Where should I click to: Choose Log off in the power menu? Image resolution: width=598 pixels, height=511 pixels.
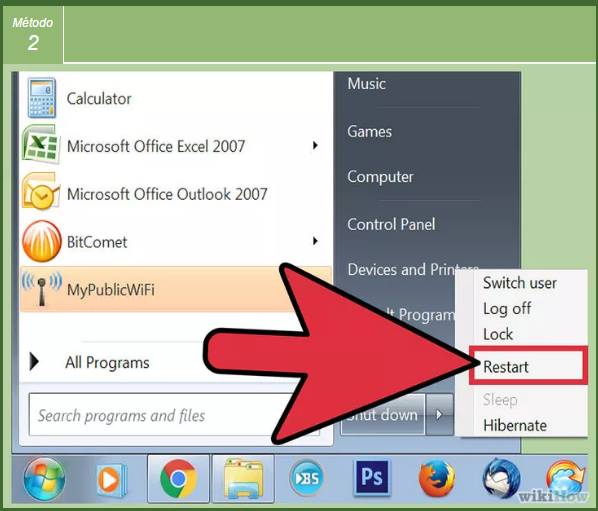point(507,309)
